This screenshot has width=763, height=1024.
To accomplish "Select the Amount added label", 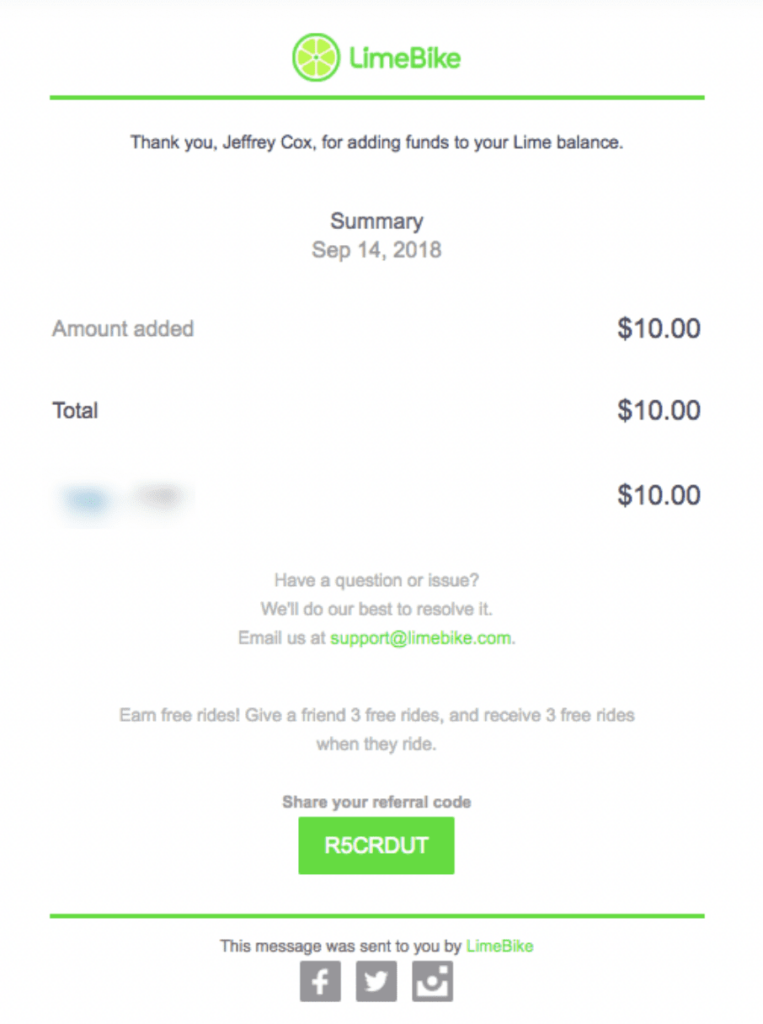I will coord(123,328).
